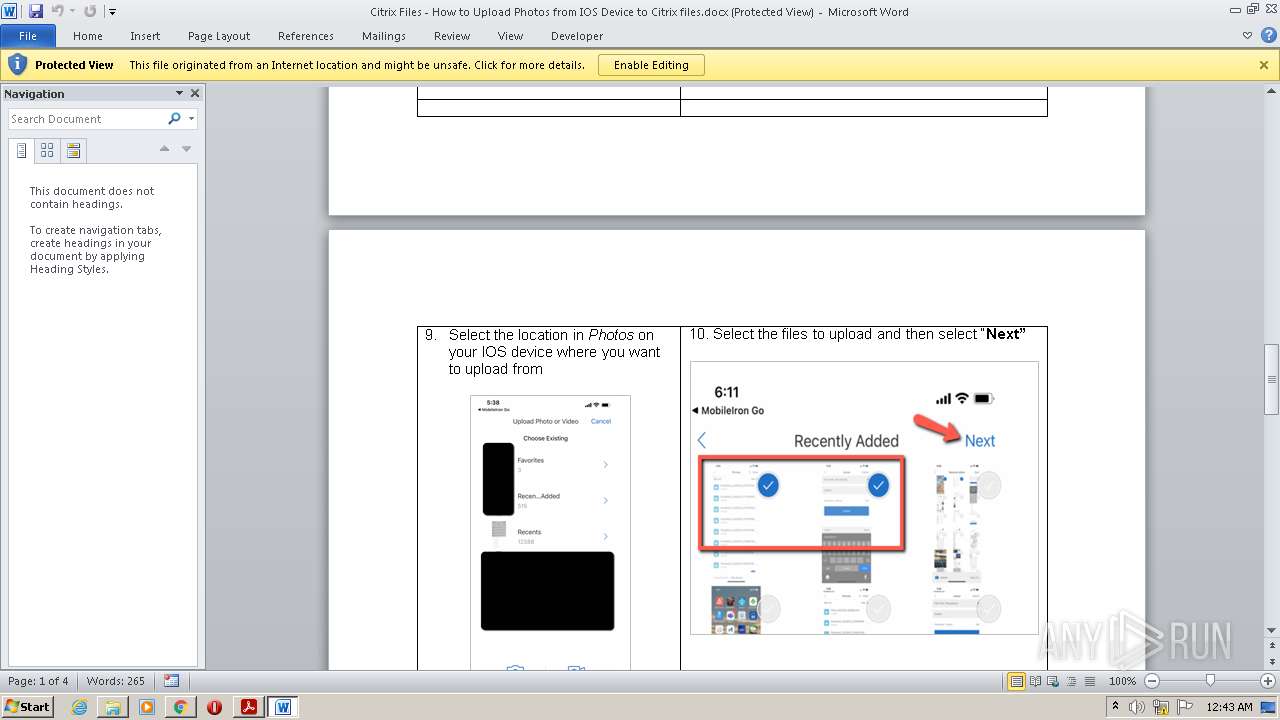This screenshot has height=720, width=1280.
Task: Select the Browse pages thumbnail tab
Action: click(x=47, y=151)
